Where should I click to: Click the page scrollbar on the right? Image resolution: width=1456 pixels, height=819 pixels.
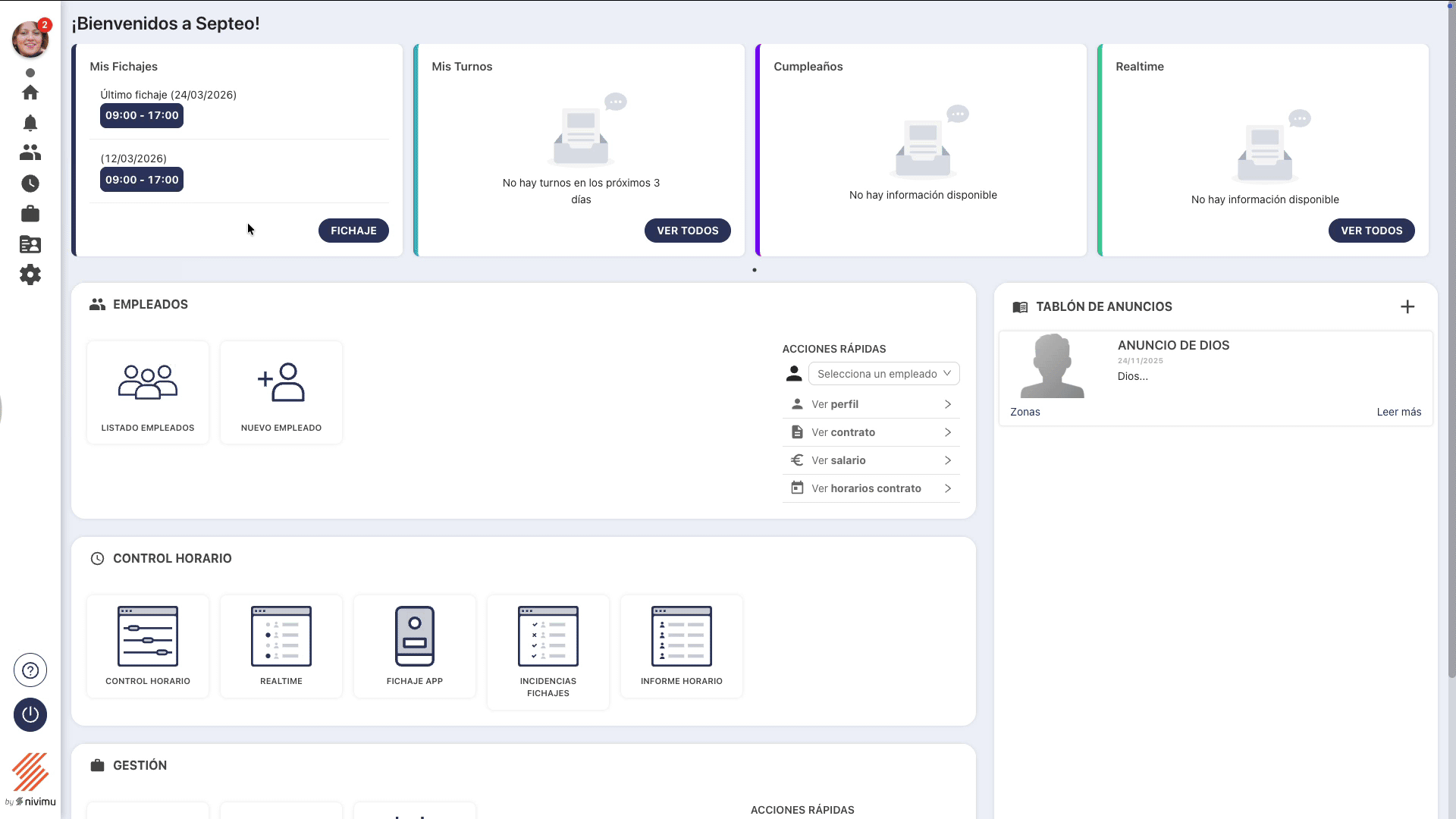[x=1451, y=341]
